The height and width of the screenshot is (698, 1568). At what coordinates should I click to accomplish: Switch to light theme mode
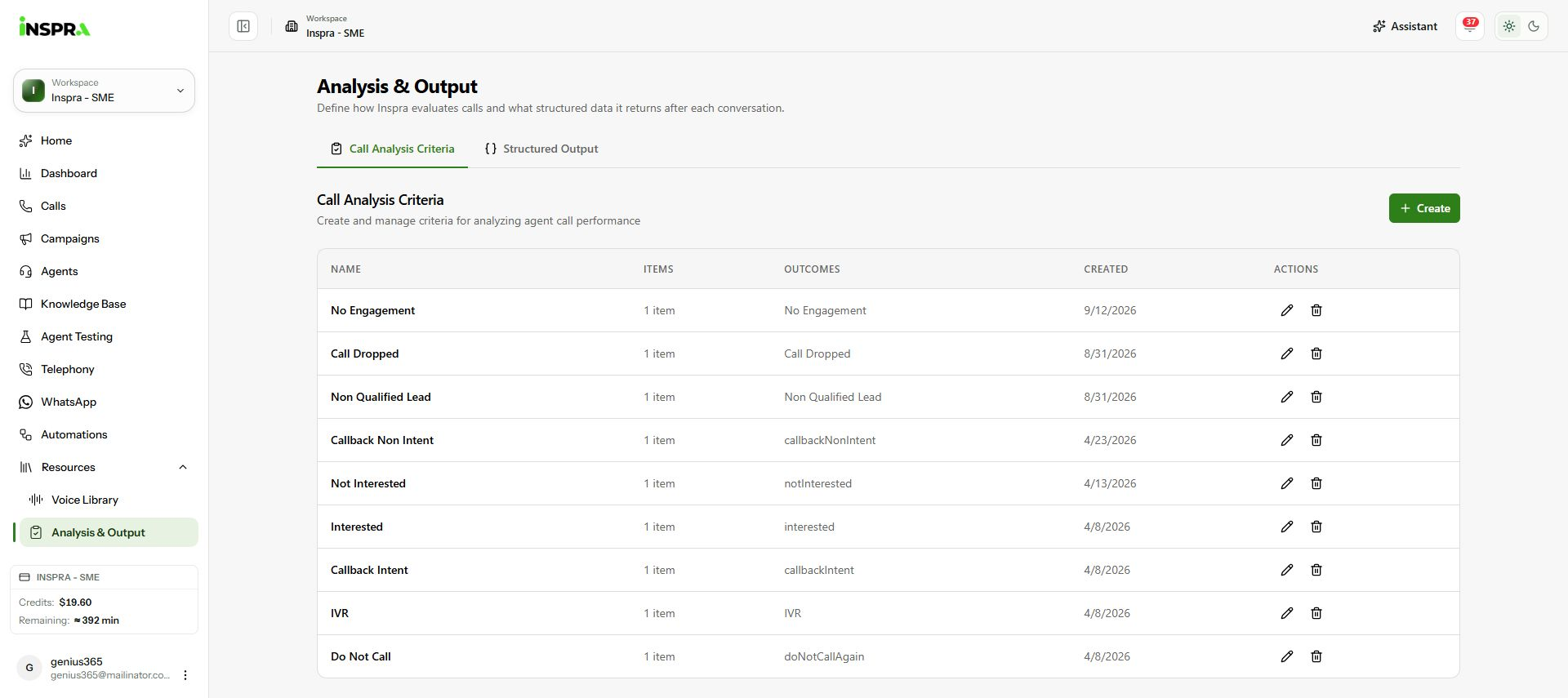tap(1509, 26)
